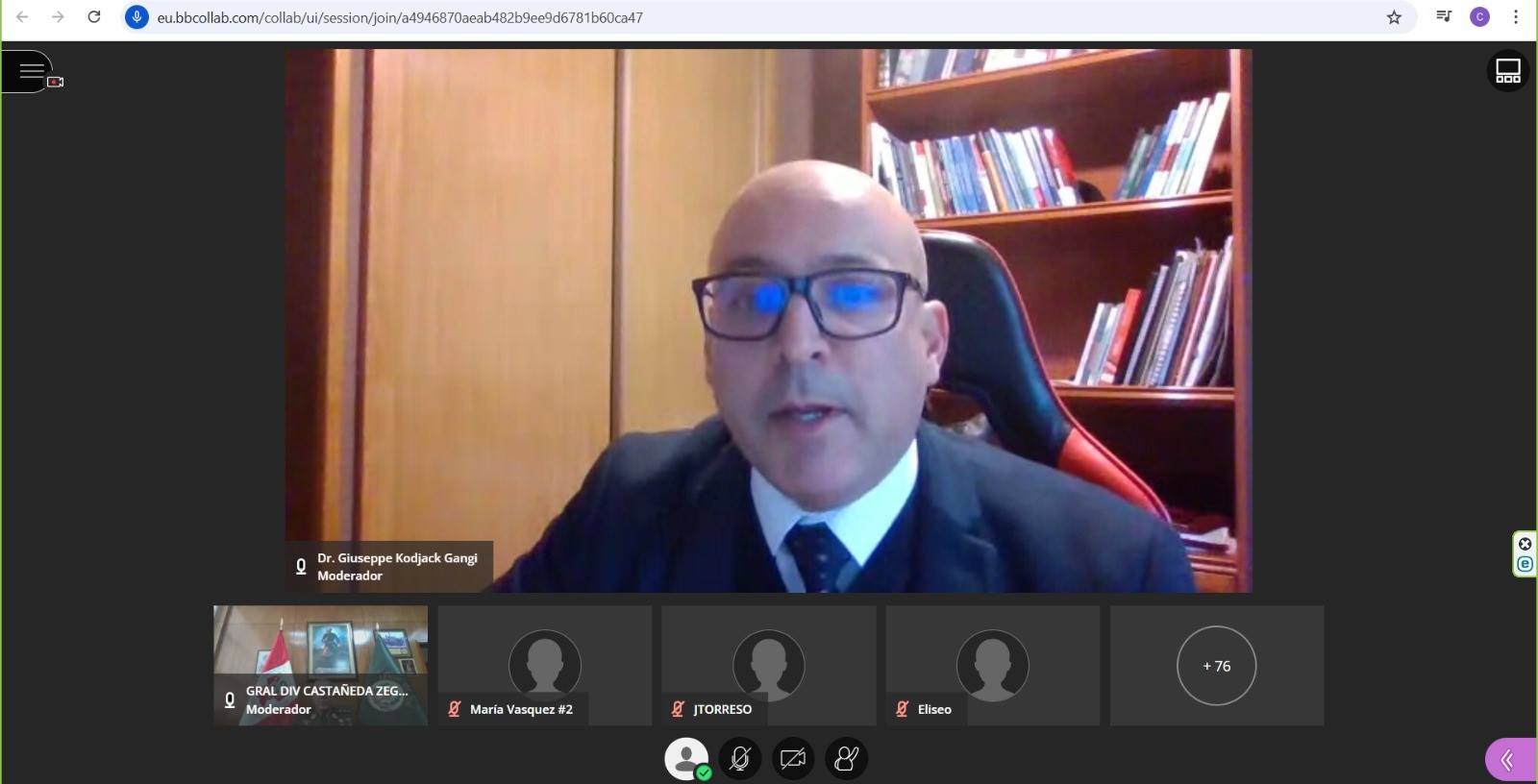This screenshot has width=1538, height=784.
Task: Unmute the microphone in bottom controls
Action: [739, 759]
